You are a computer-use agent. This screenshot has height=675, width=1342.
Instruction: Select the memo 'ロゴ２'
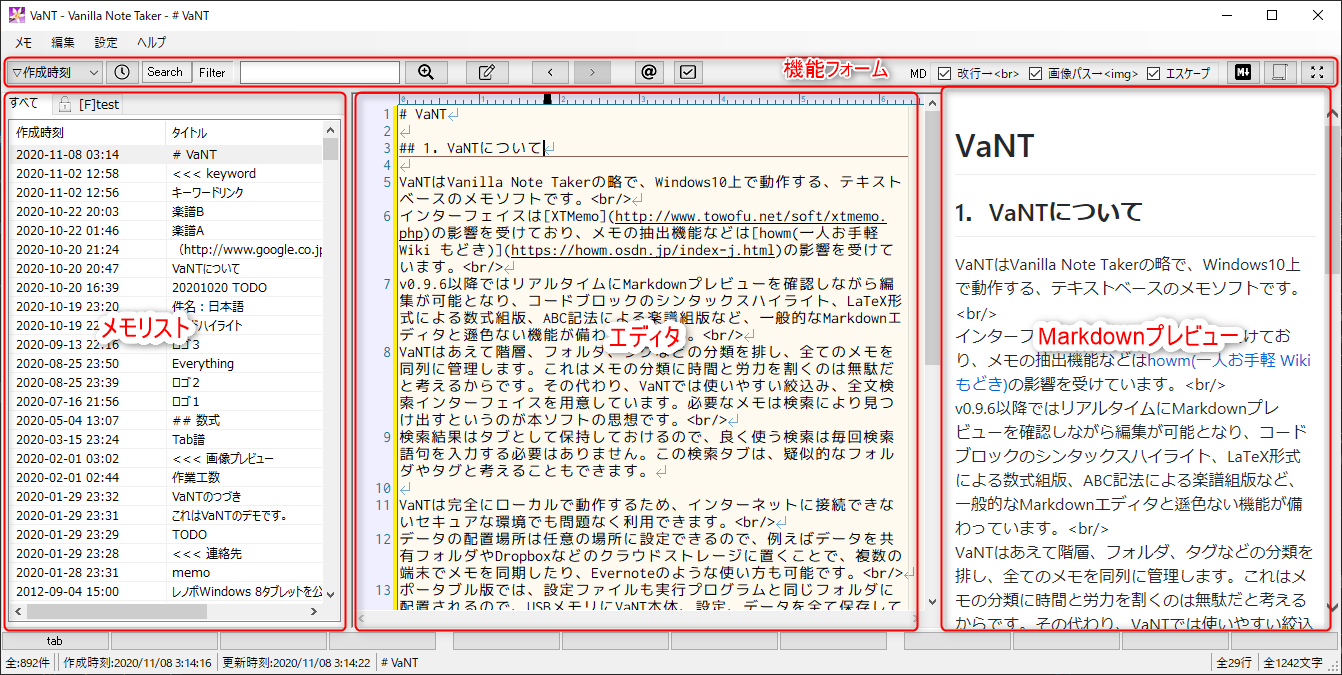(x=166, y=382)
